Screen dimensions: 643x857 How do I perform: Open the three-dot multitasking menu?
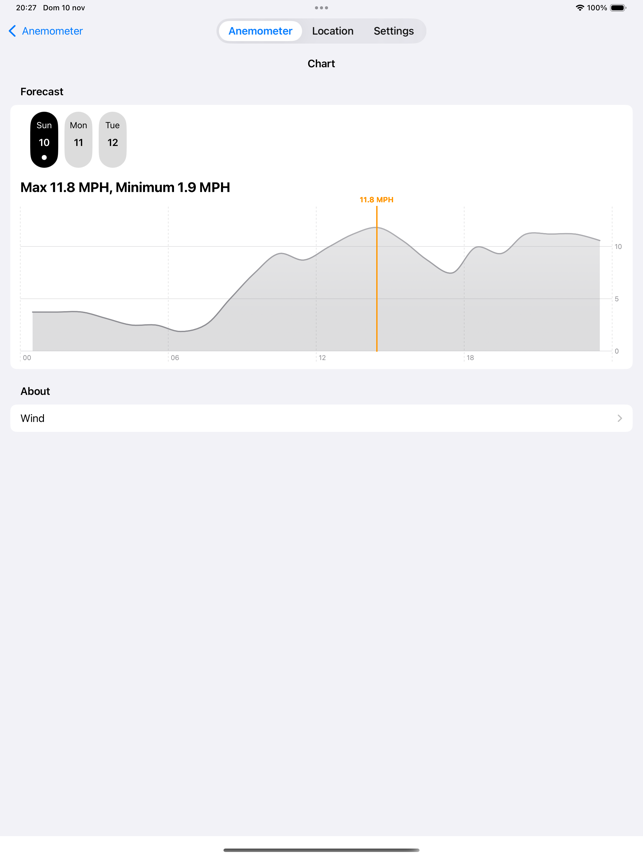pyautogui.click(x=322, y=8)
